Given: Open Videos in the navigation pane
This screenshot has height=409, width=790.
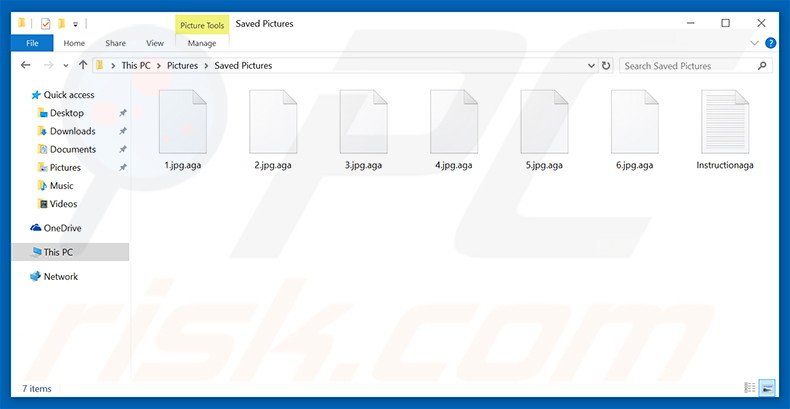Looking at the screenshot, I should pos(58,203).
